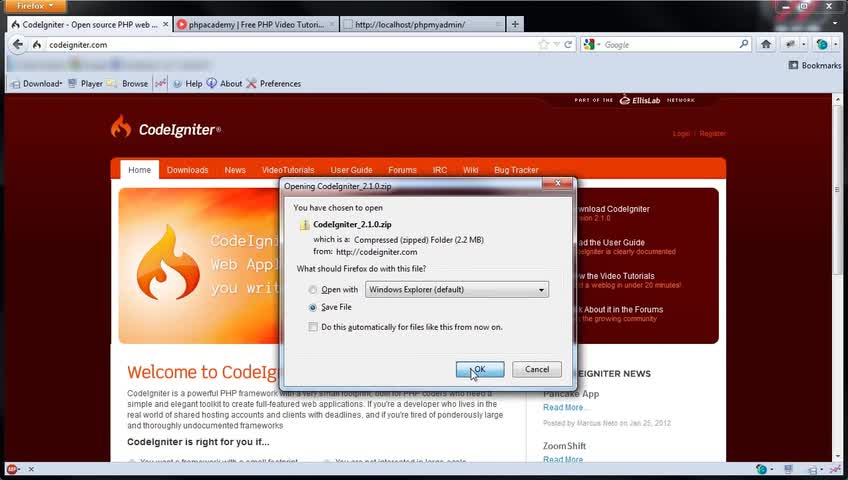Viewport: 848px width, 480px height.
Task: Check Do this automatically for files like this
Action: pyautogui.click(x=313, y=327)
